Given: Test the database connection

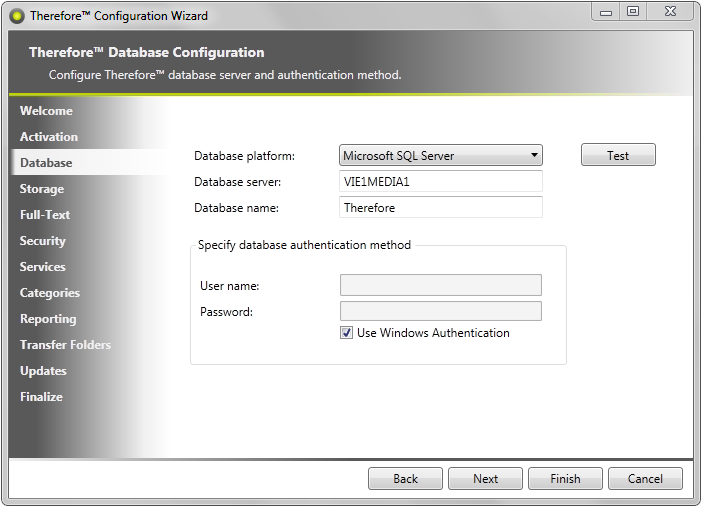Looking at the screenshot, I should pyautogui.click(x=618, y=155).
